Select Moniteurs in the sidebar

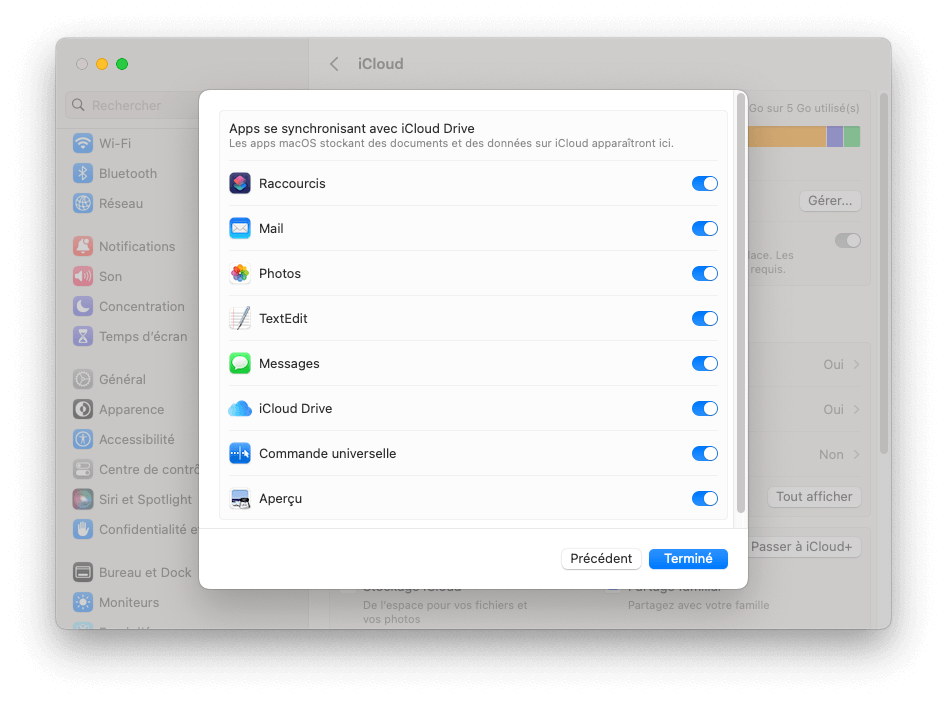[x=129, y=602]
